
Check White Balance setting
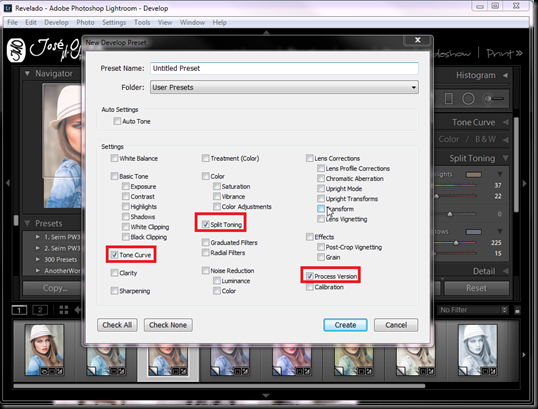114,158
